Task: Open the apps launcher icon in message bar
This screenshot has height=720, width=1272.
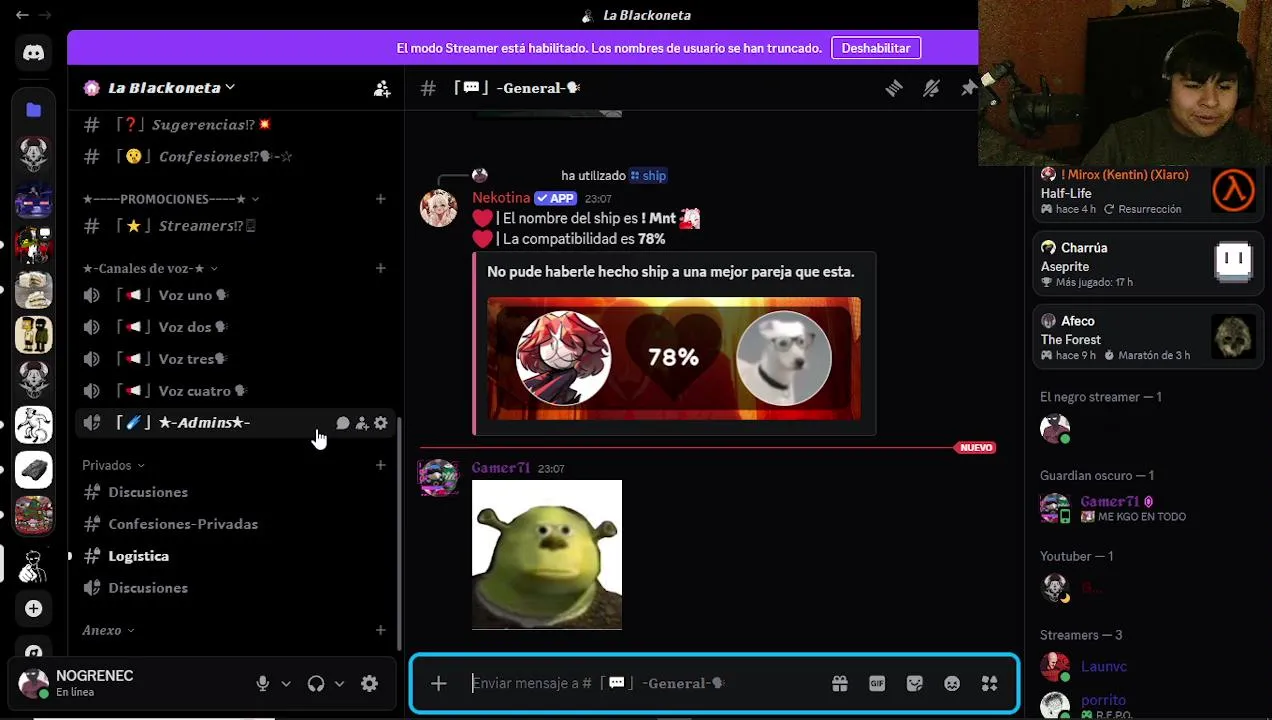Action: tap(989, 683)
